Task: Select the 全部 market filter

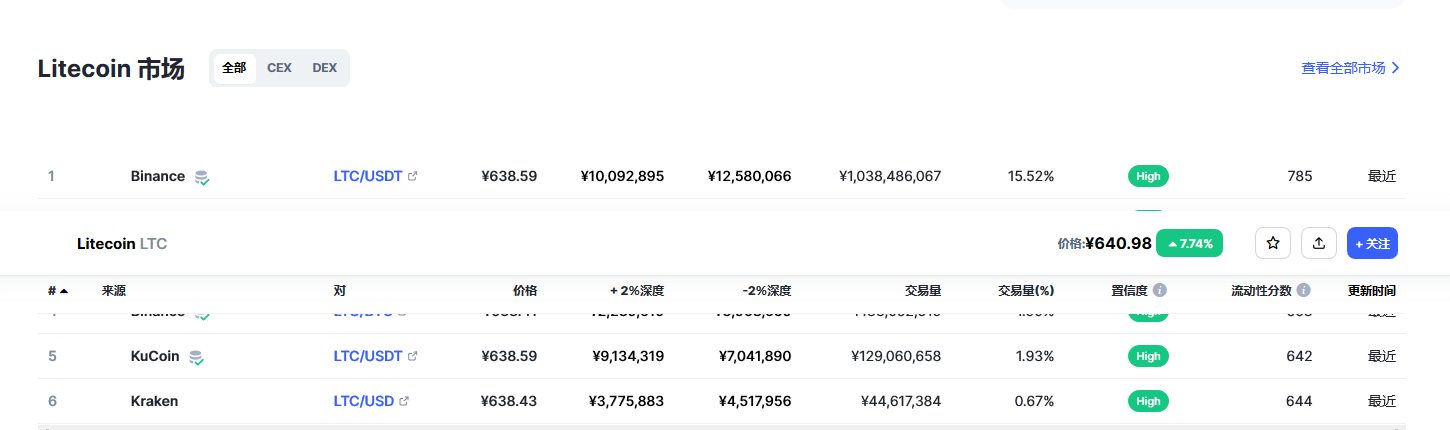Action: click(x=234, y=68)
